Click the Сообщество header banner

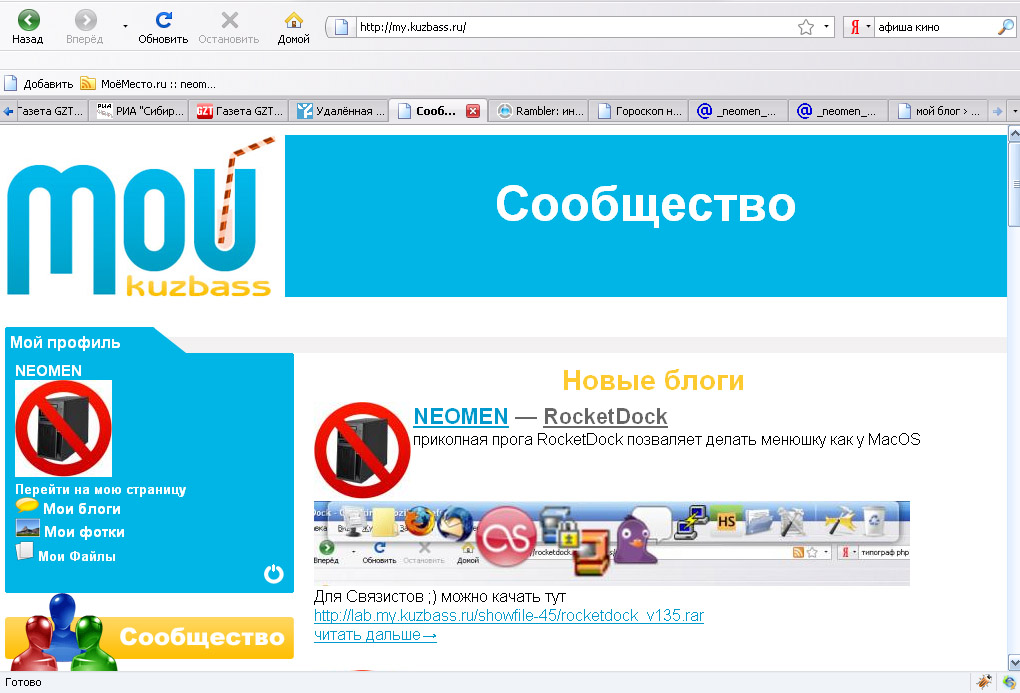[x=645, y=216]
